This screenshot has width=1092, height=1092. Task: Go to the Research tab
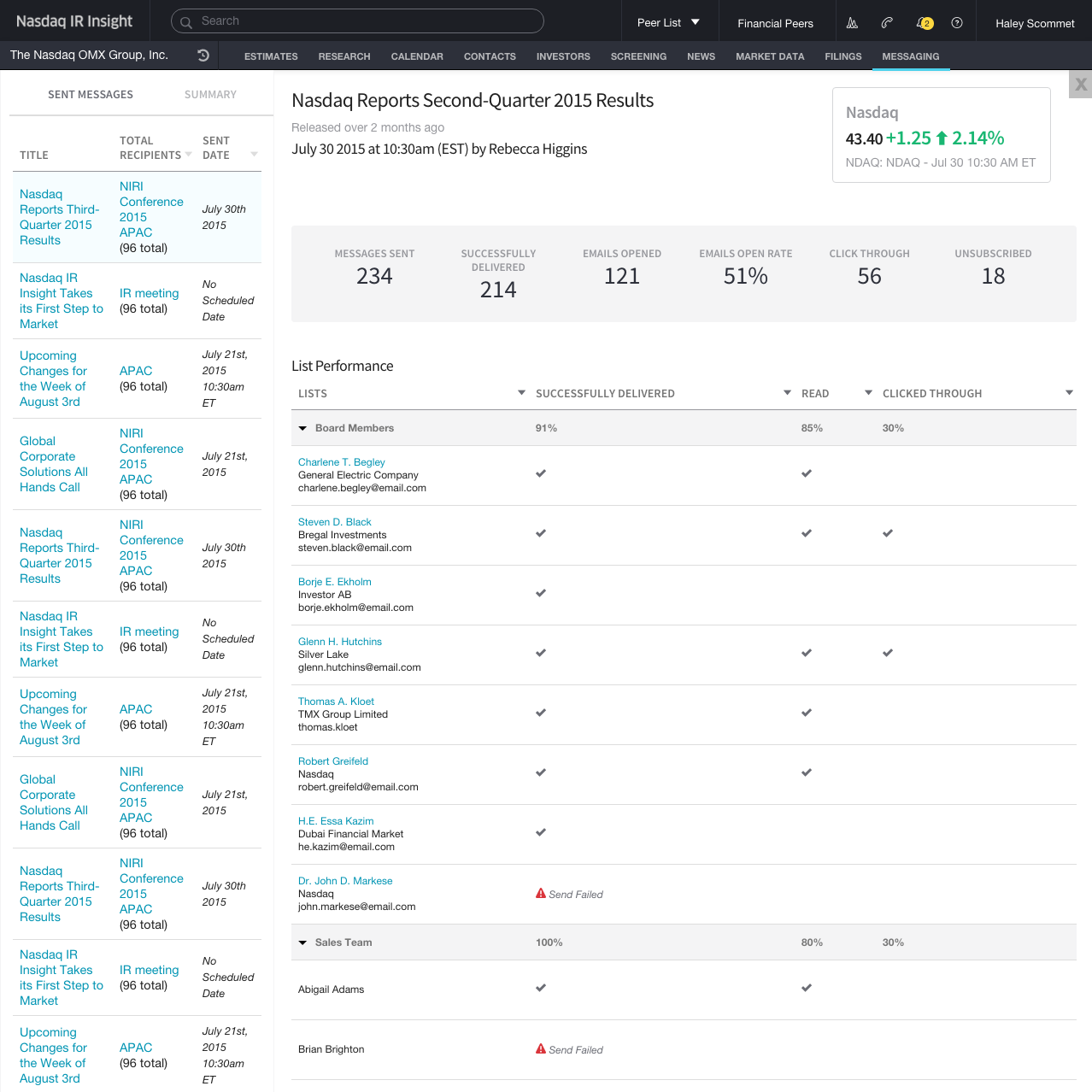click(344, 56)
